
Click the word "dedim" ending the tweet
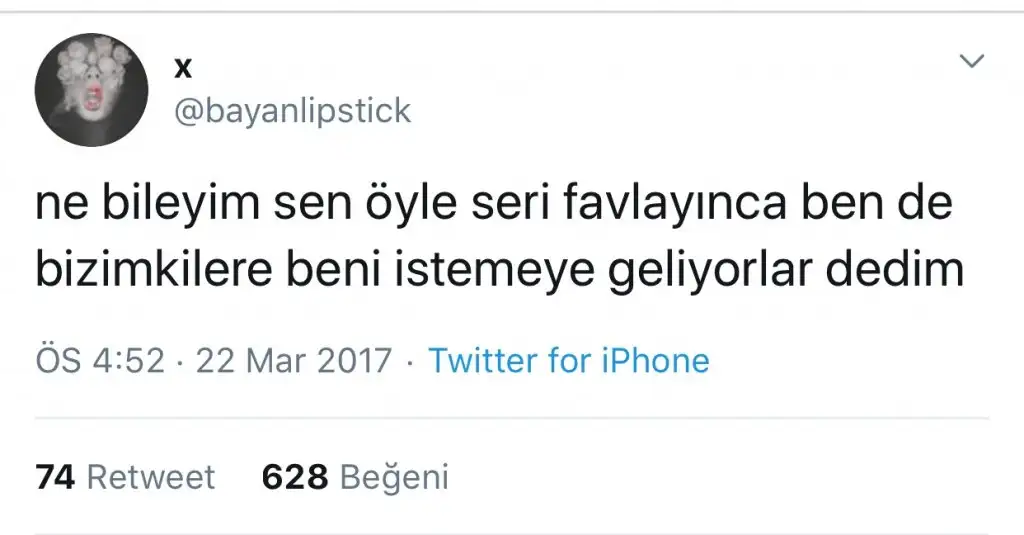(x=902, y=270)
